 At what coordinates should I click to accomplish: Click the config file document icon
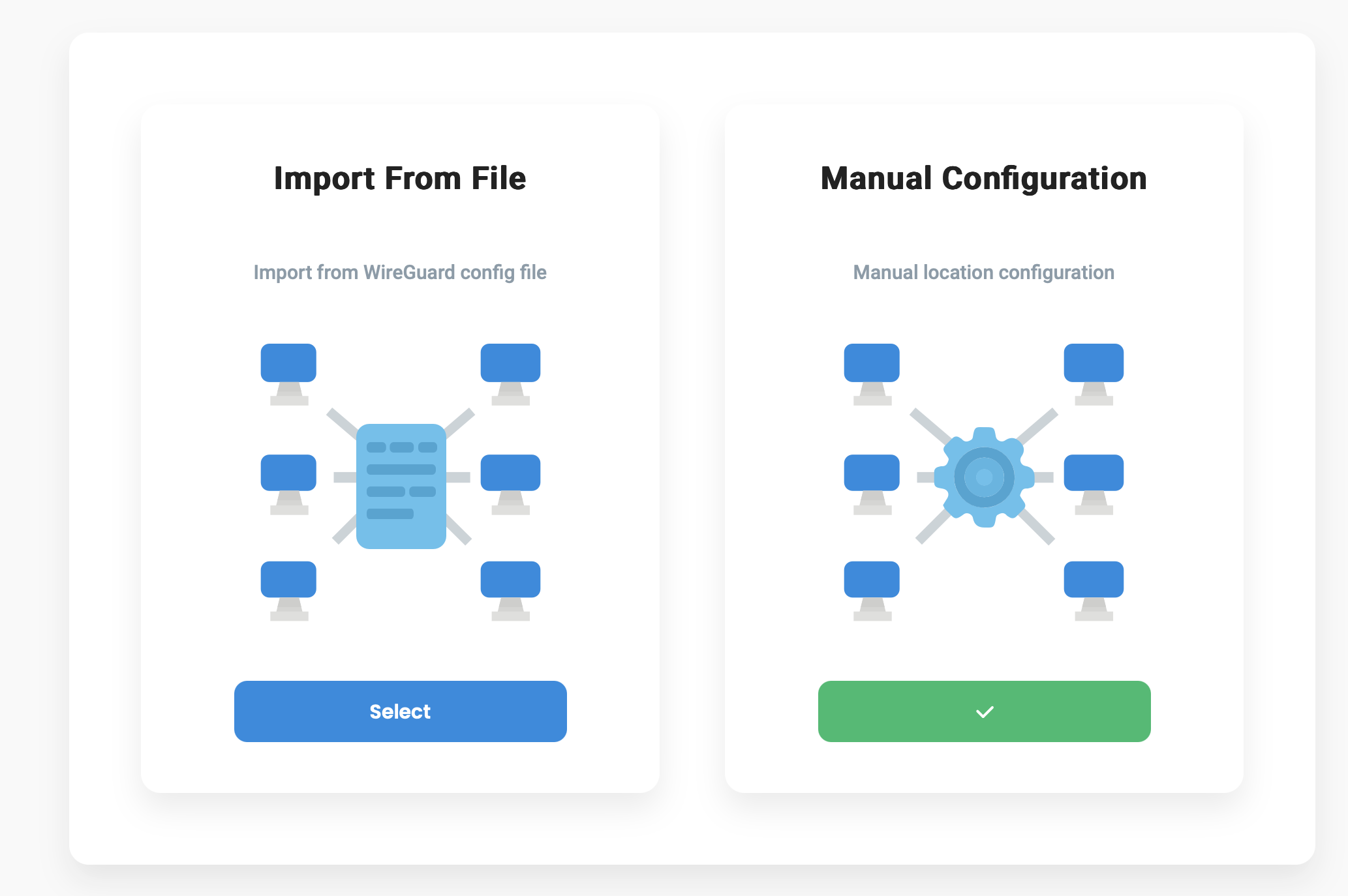tap(401, 486)
